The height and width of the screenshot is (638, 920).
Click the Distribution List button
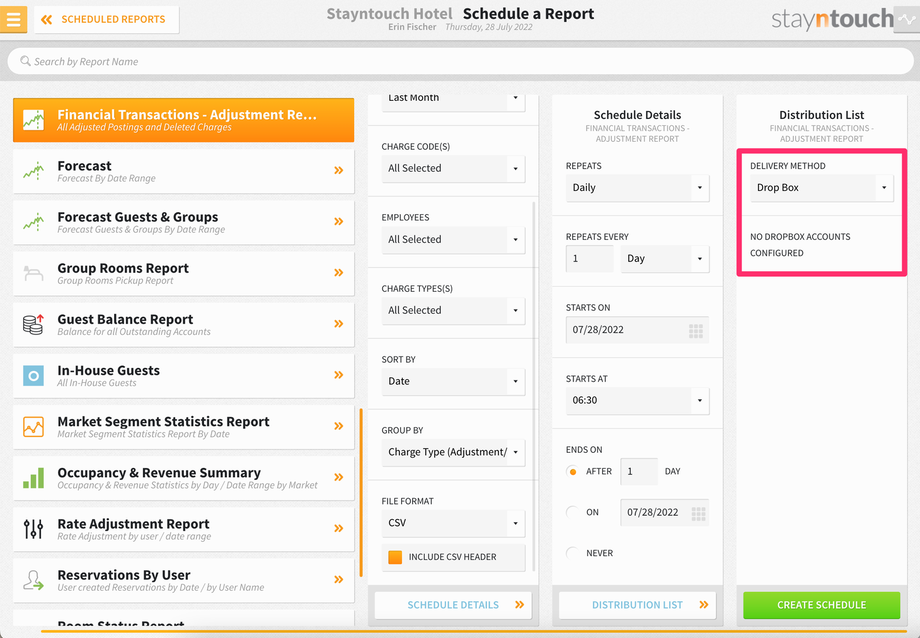click(x=637, y=605)
